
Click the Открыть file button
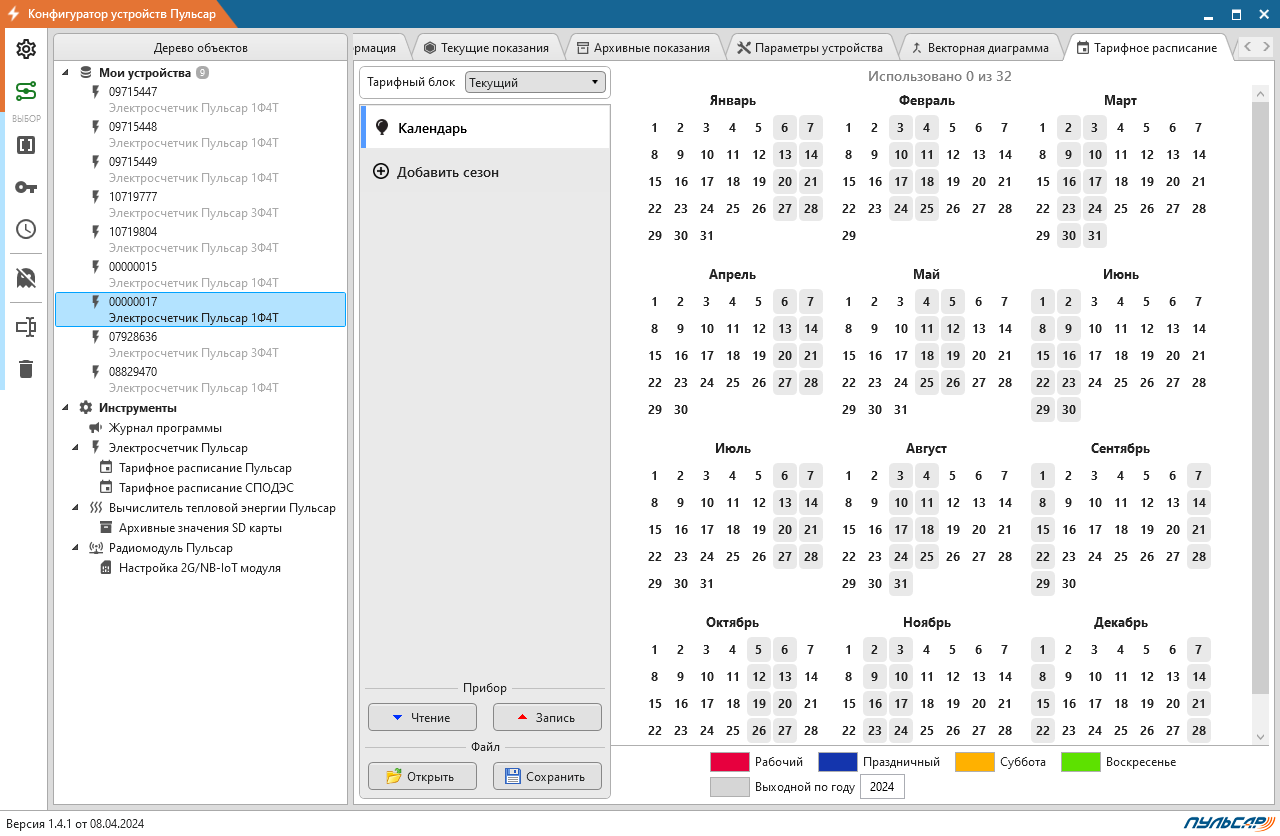422,776
